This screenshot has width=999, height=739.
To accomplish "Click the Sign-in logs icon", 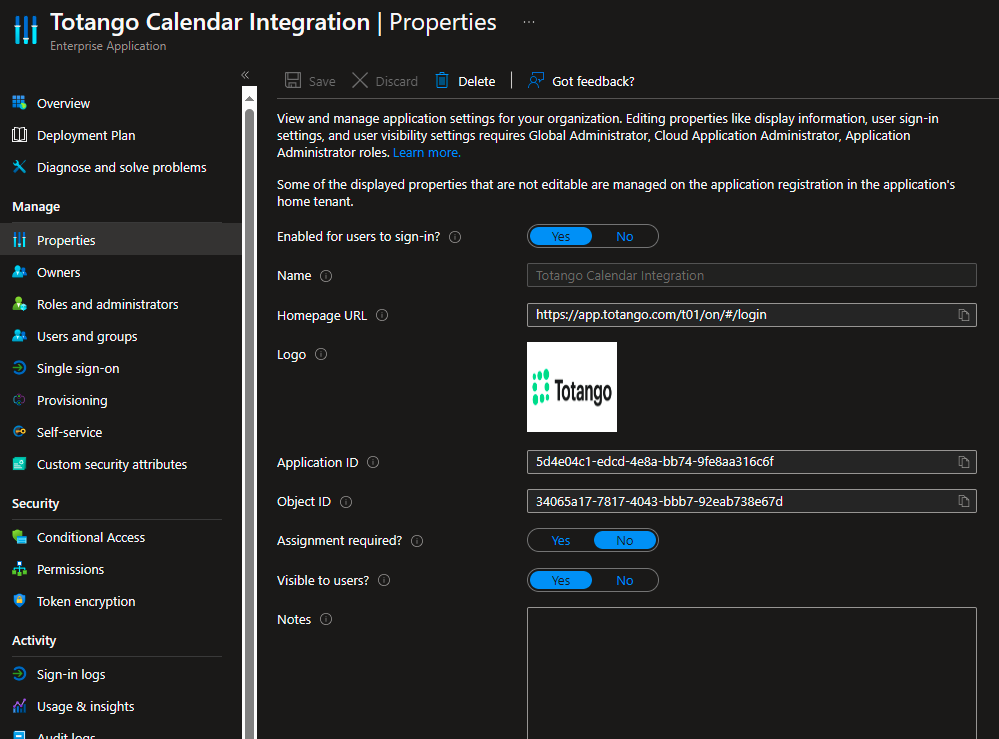I will click(x=19, y=673).
